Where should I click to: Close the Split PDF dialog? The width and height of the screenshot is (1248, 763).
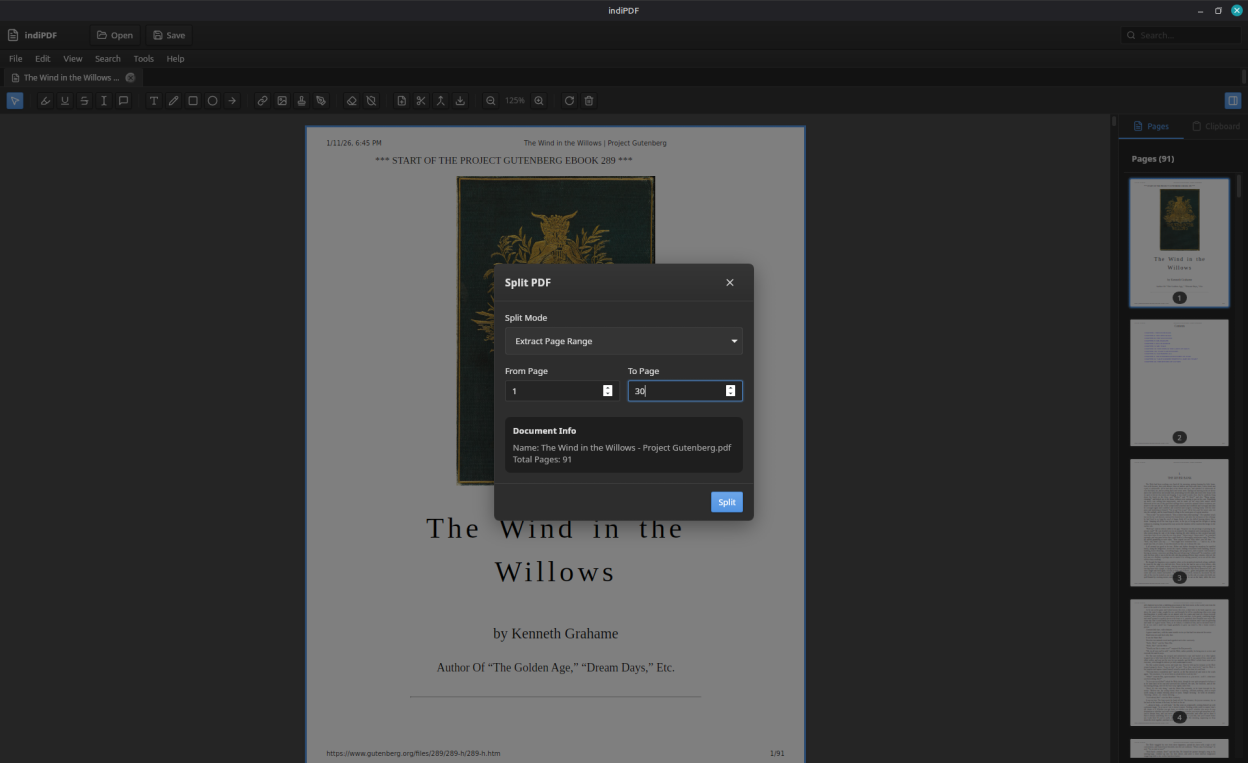730,283
